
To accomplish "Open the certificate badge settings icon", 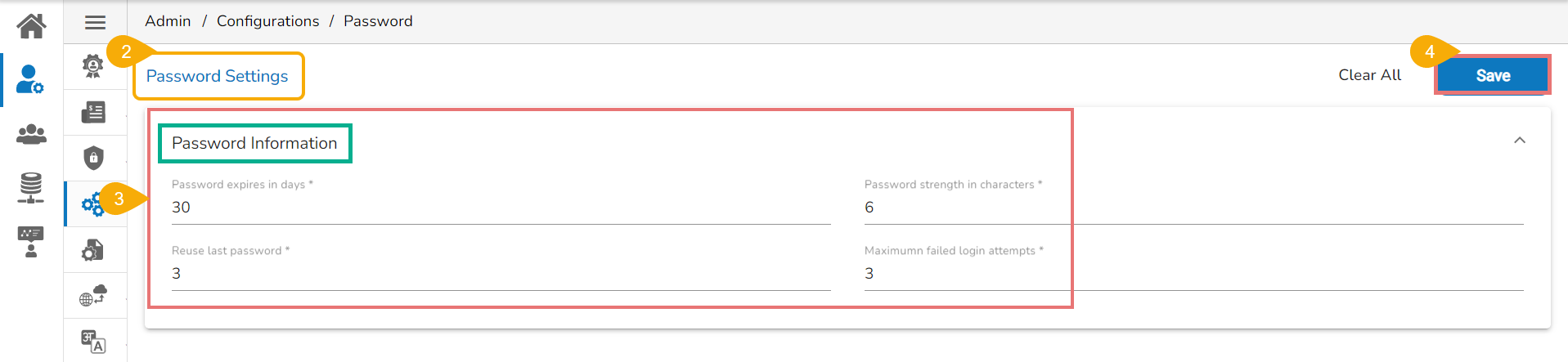I will 93,66.
